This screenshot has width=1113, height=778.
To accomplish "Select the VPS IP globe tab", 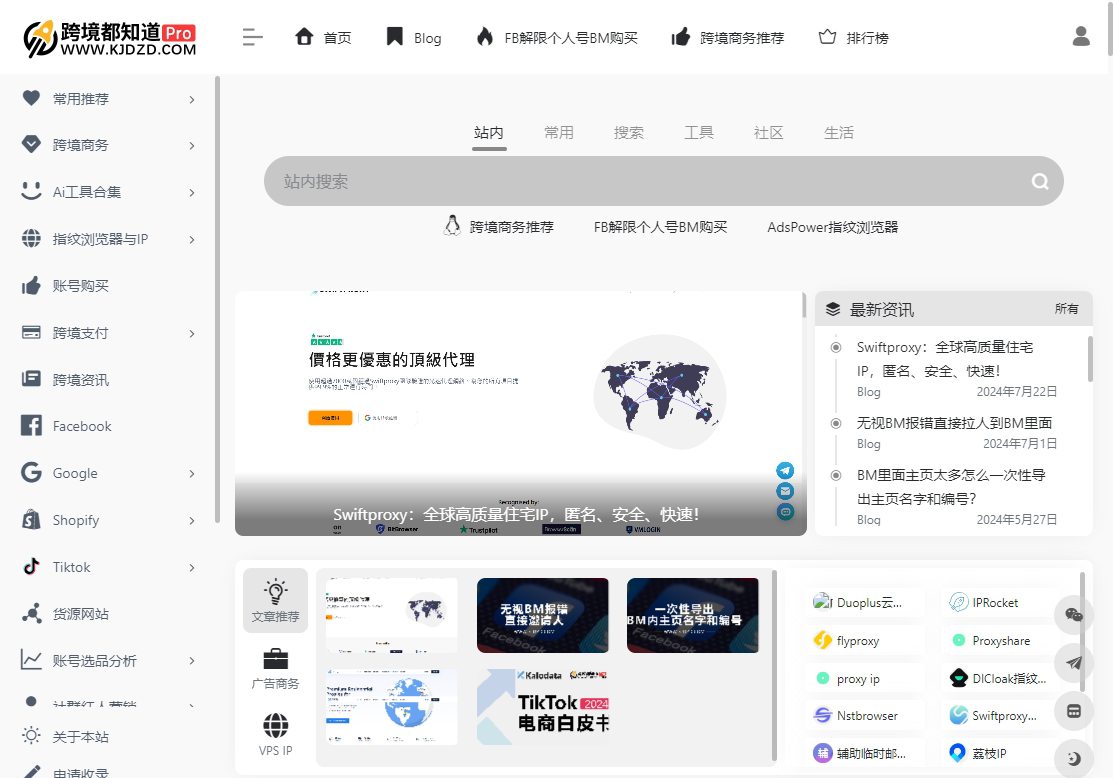I will click(x=275, y=735).
